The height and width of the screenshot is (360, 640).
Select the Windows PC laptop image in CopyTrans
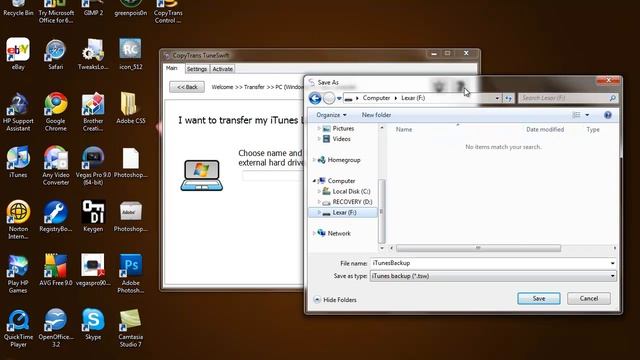pyautogui.click(x=201, y=175)
